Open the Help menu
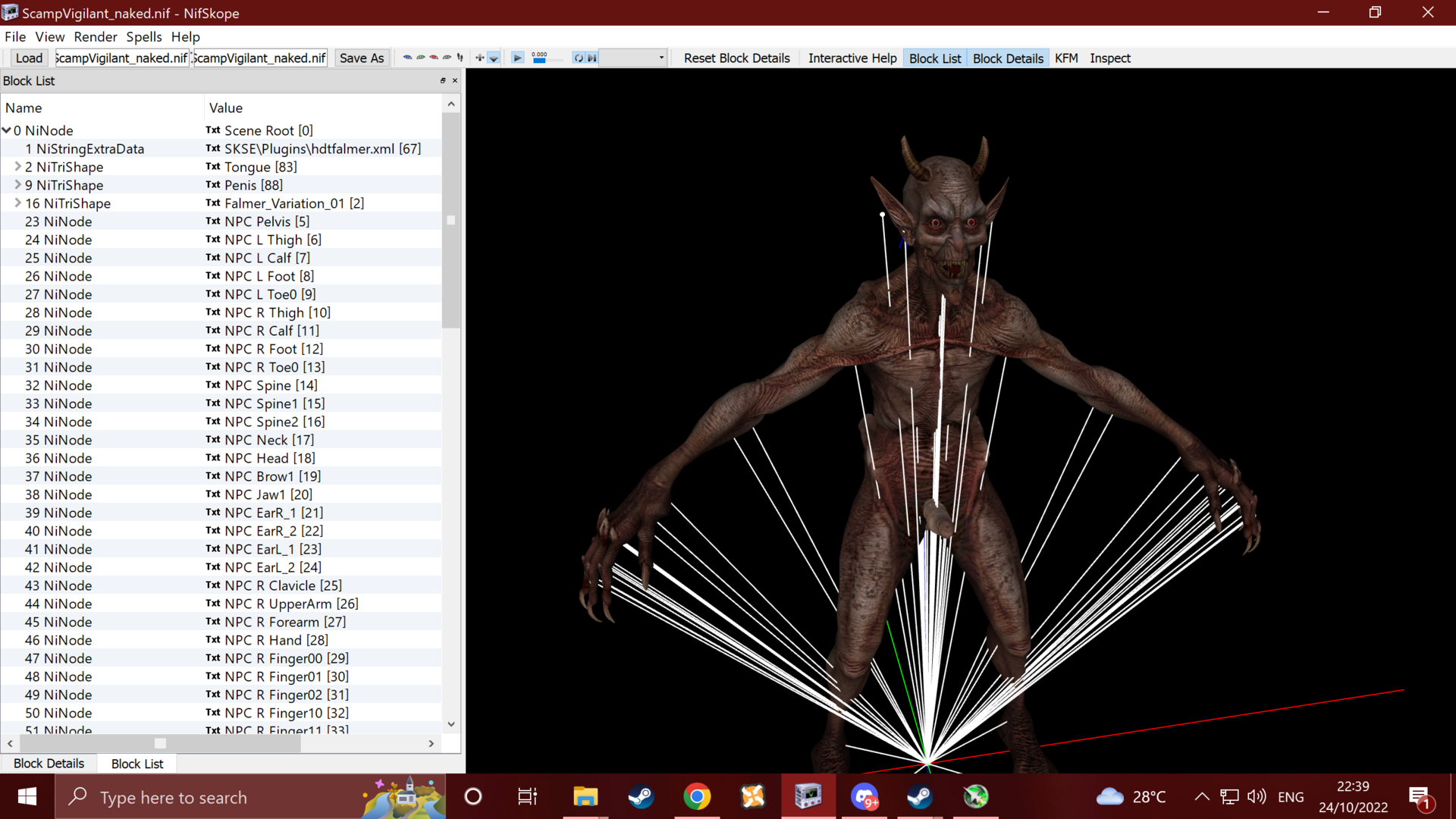The image size is (1456, 819). 185,36
